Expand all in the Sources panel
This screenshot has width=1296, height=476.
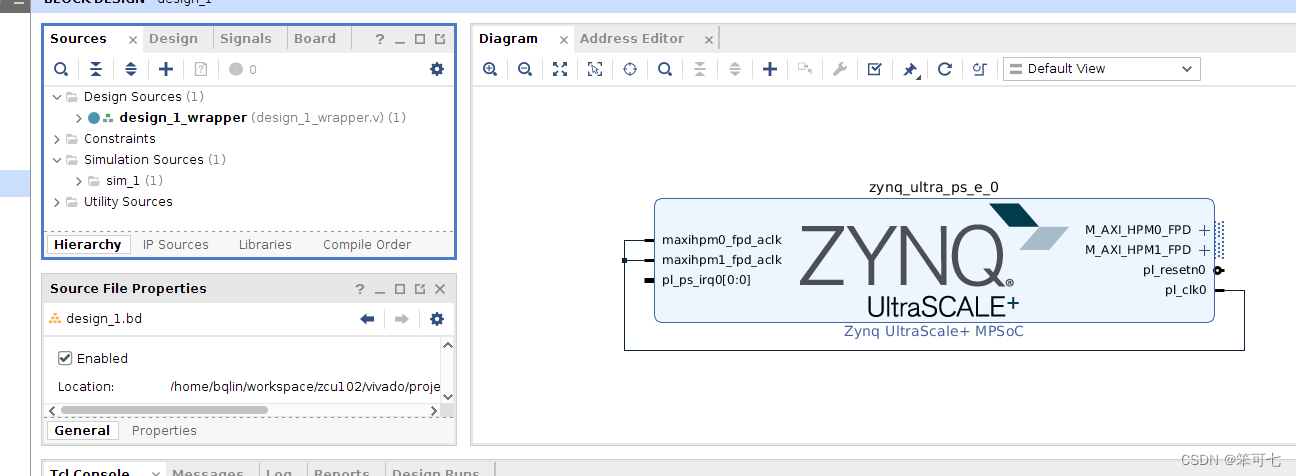click(131, 69)
